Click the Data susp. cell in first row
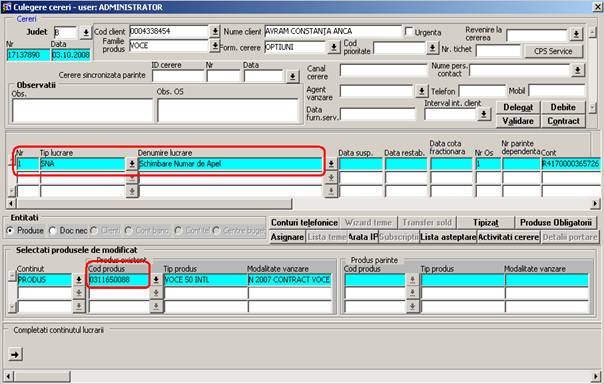 point(361,164)
